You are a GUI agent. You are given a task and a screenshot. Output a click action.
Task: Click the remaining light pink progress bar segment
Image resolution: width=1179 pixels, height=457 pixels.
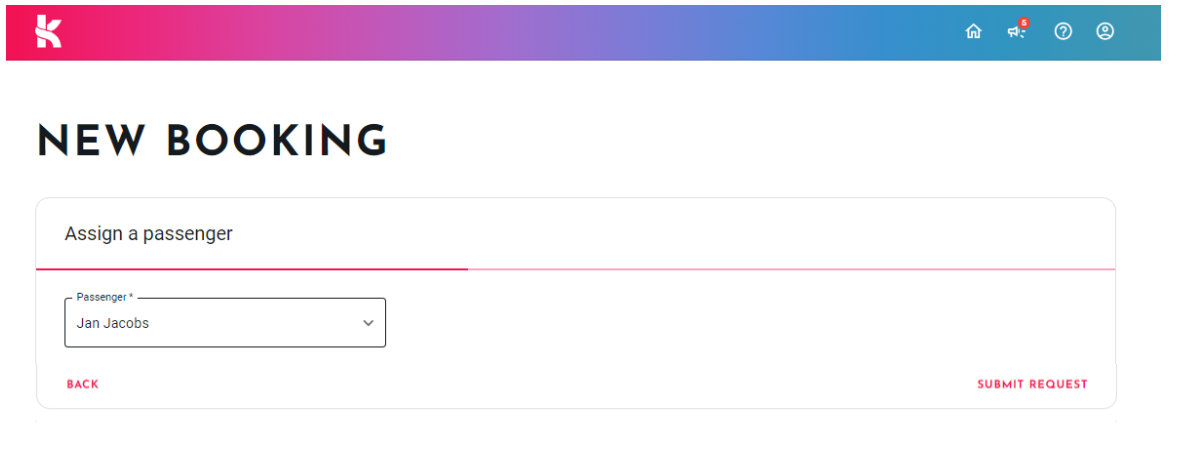tap(791, 268)
